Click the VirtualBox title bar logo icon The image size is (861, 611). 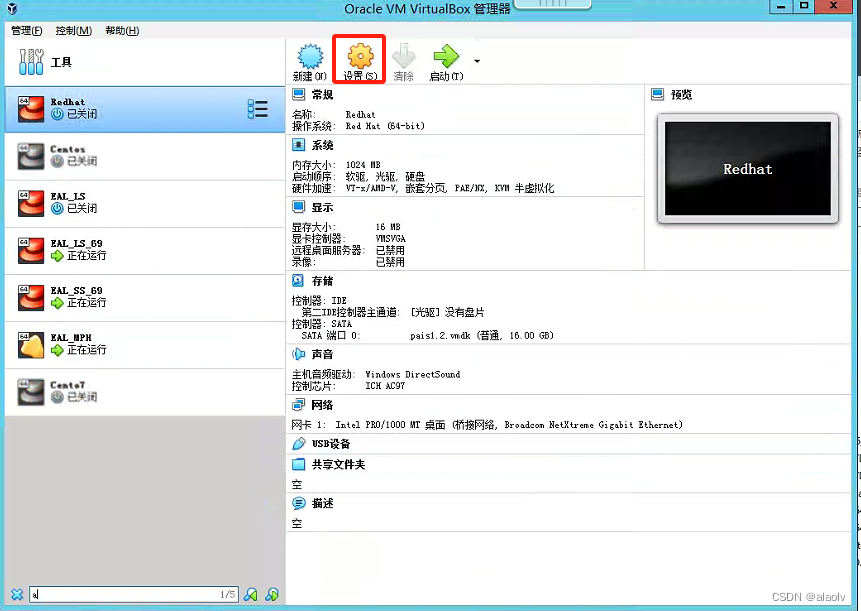[12, 8]
